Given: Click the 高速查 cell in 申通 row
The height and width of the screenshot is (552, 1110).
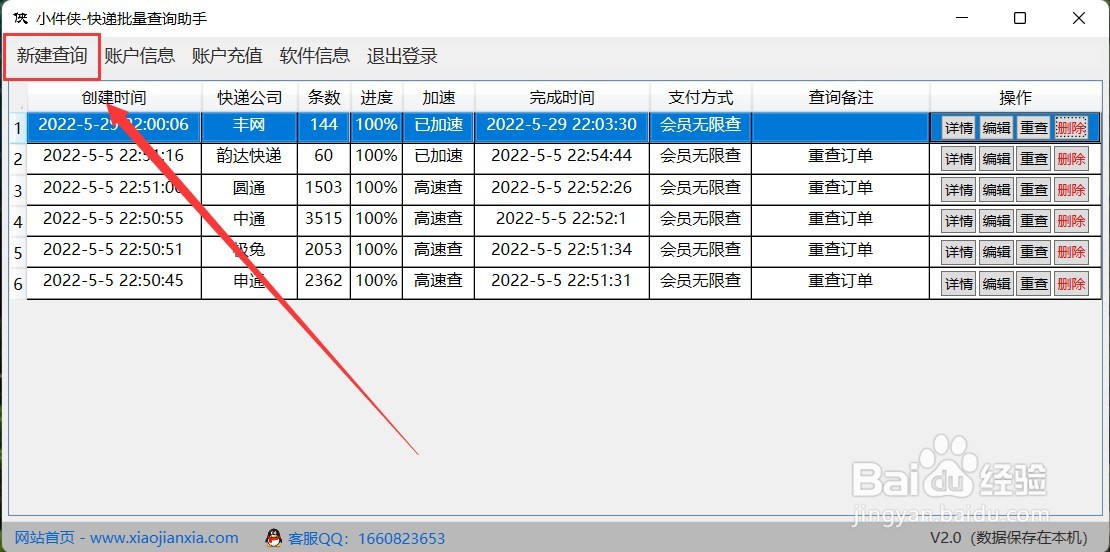Looking at the screenshot, I should [x=438, y=281].
